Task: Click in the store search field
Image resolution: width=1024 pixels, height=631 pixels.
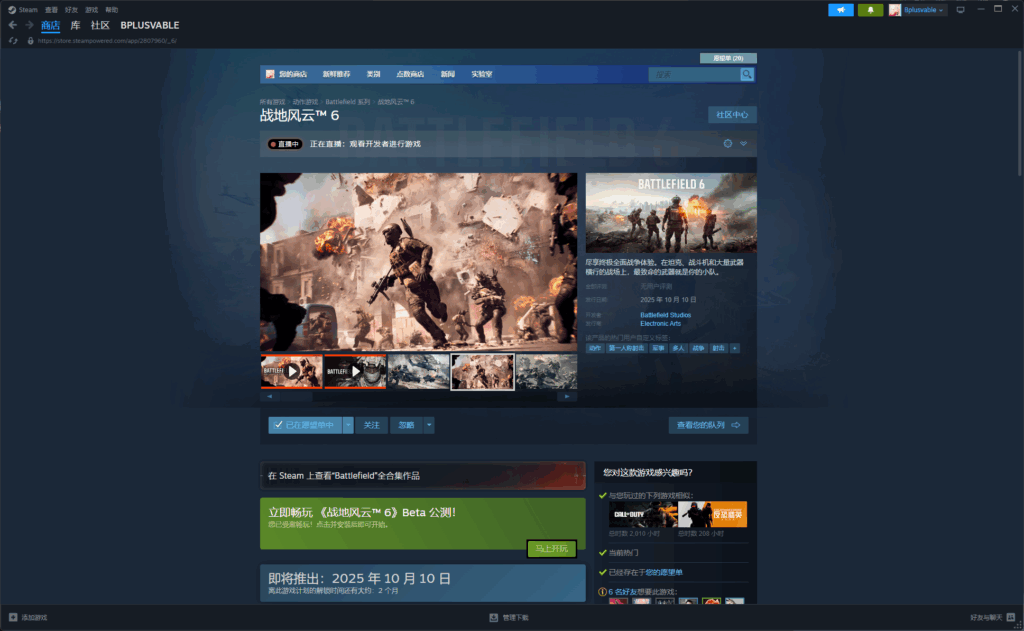Action: pyautogui.click(x=694, y=74)
